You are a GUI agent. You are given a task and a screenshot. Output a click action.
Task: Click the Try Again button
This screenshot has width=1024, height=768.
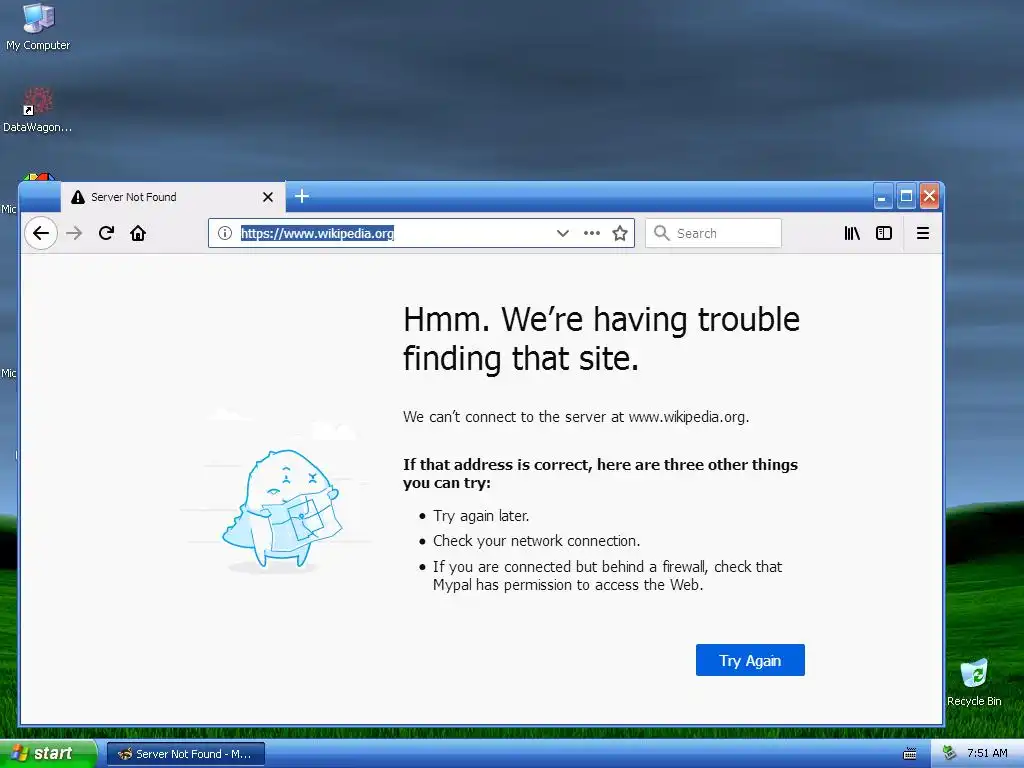[x=750, y=660]
